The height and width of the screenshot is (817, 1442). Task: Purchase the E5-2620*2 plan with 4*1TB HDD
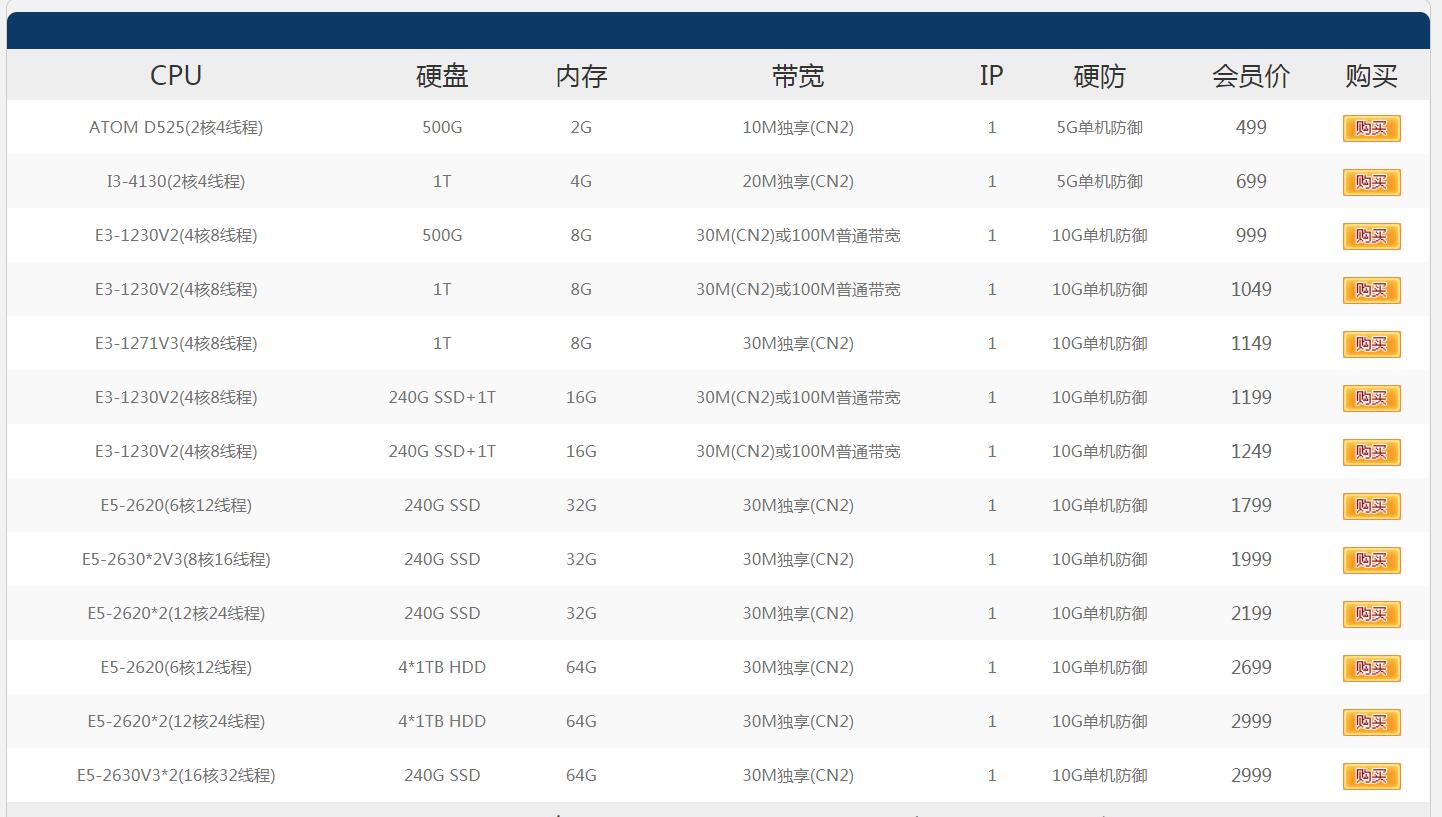(1371, 722)
